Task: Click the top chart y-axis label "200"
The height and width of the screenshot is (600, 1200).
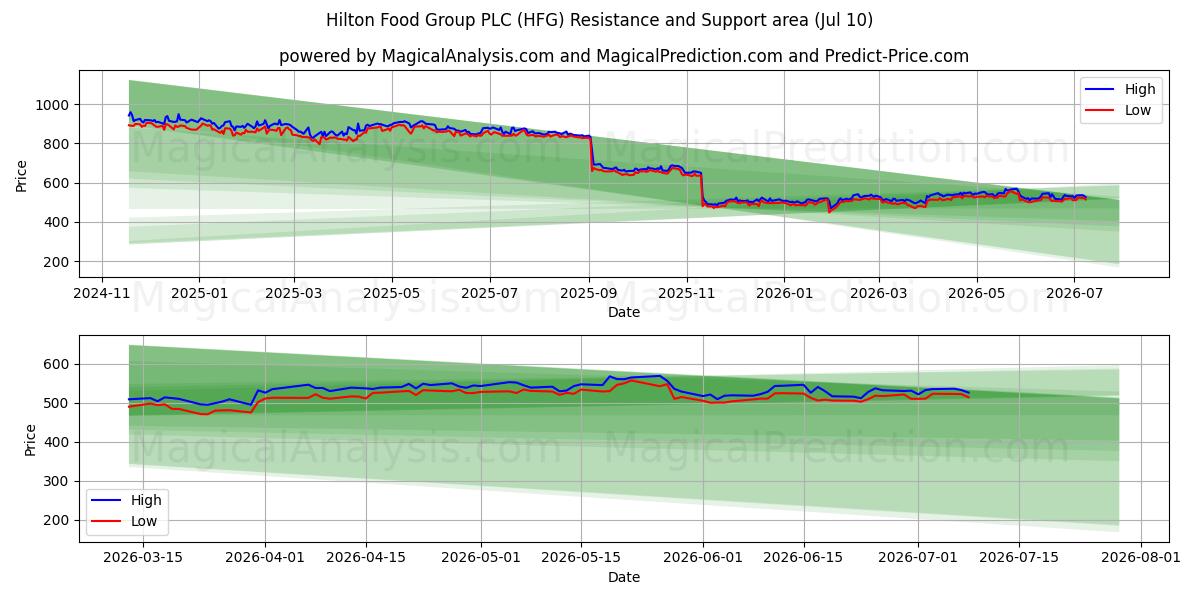Action: tap(55, 262)
